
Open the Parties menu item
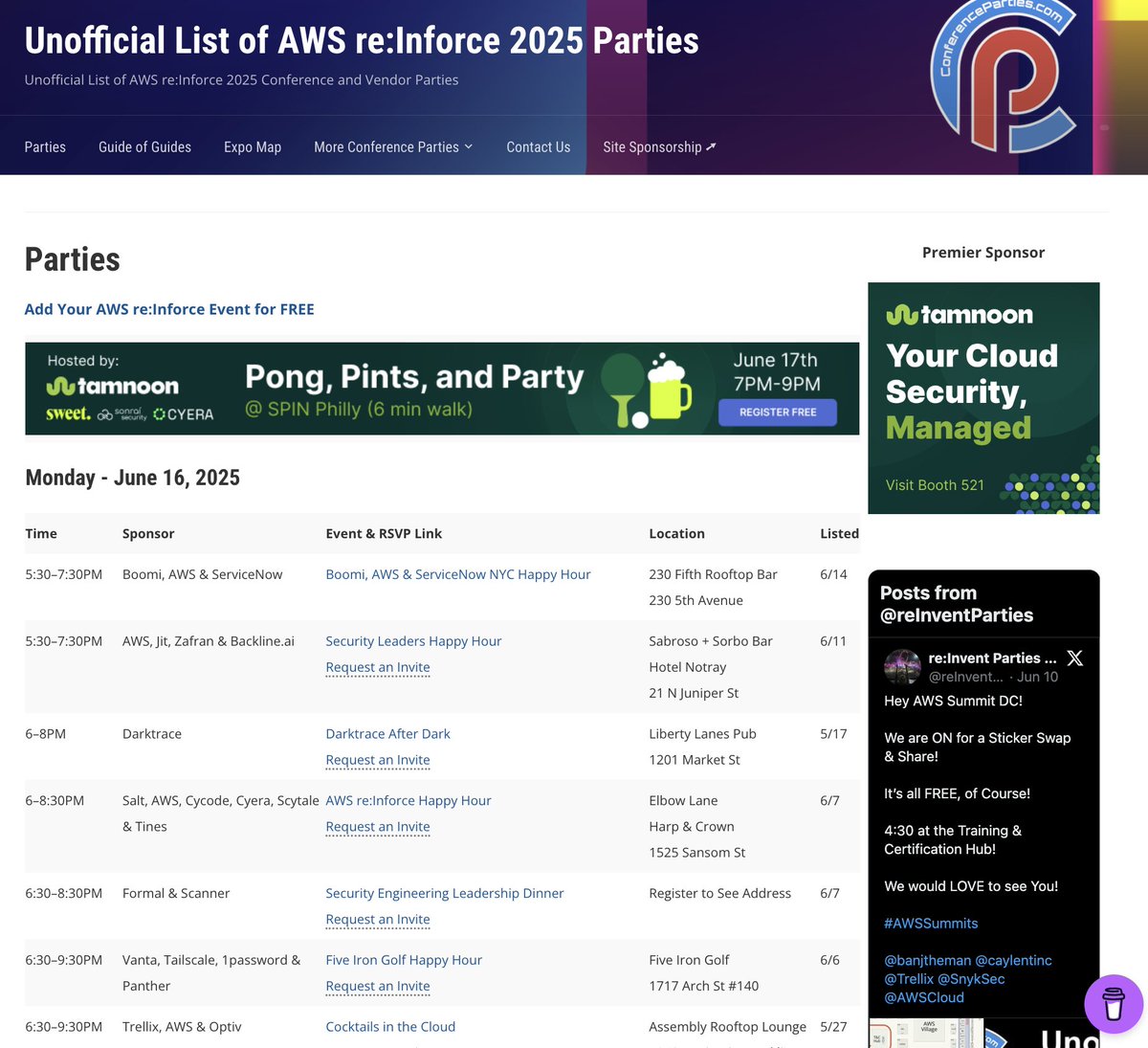point(45,146)
